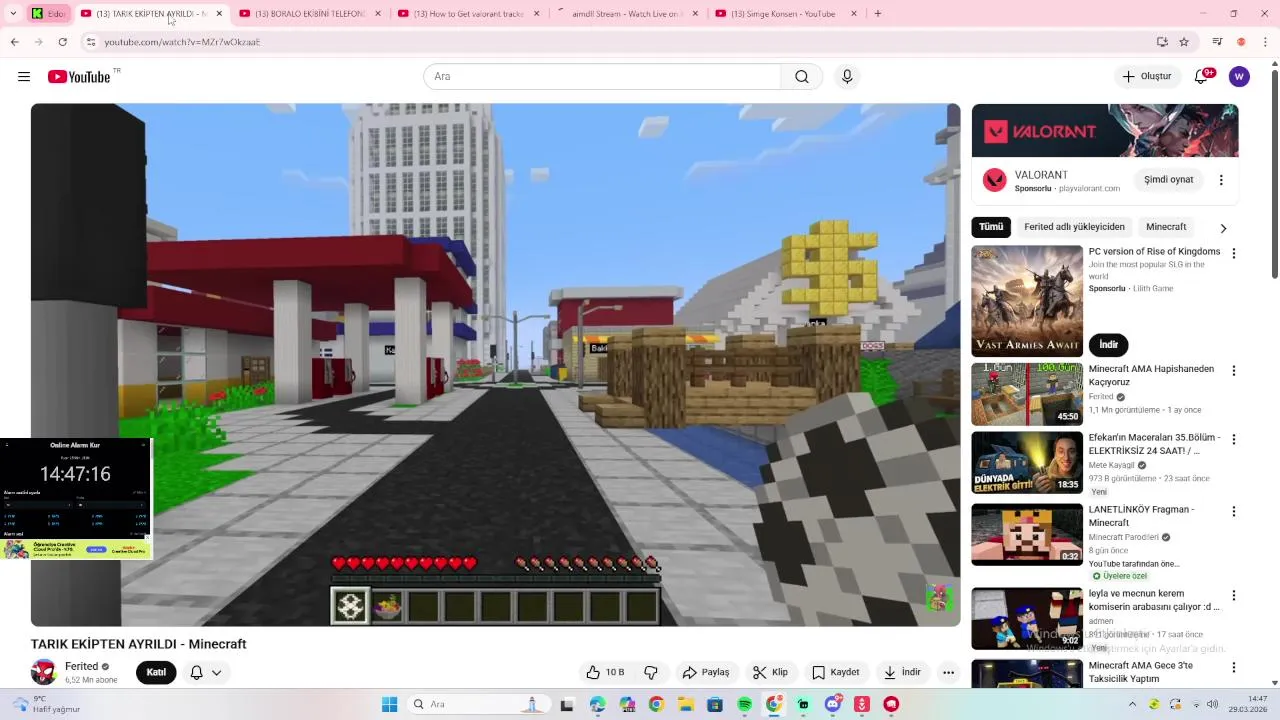
Task: Open options for LANETLİNKÖY Fragman video
Action: (x=1233, y=511)
